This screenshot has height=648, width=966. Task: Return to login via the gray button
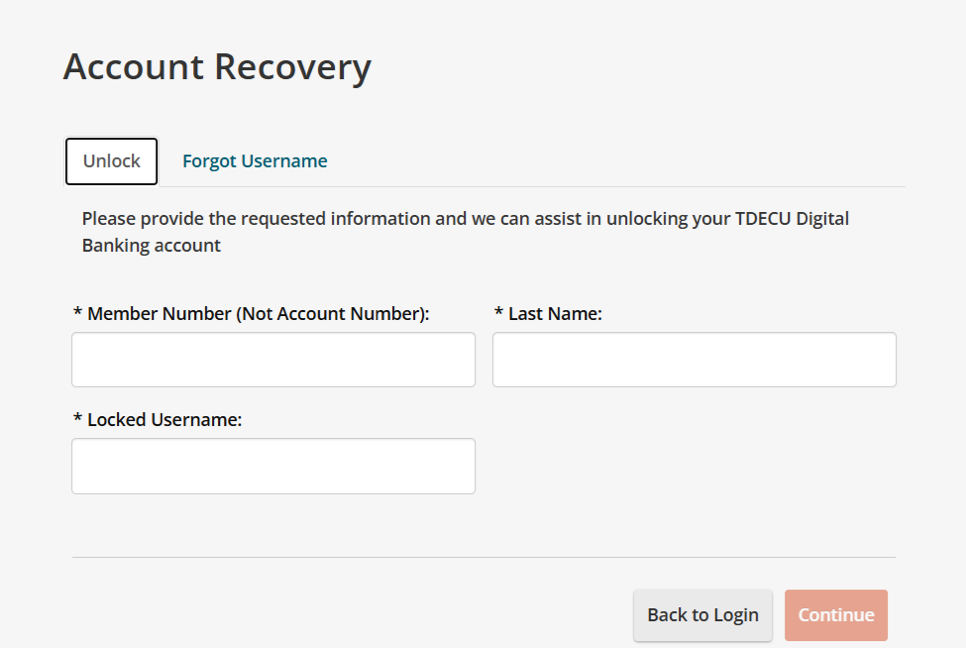coord(703,615)
